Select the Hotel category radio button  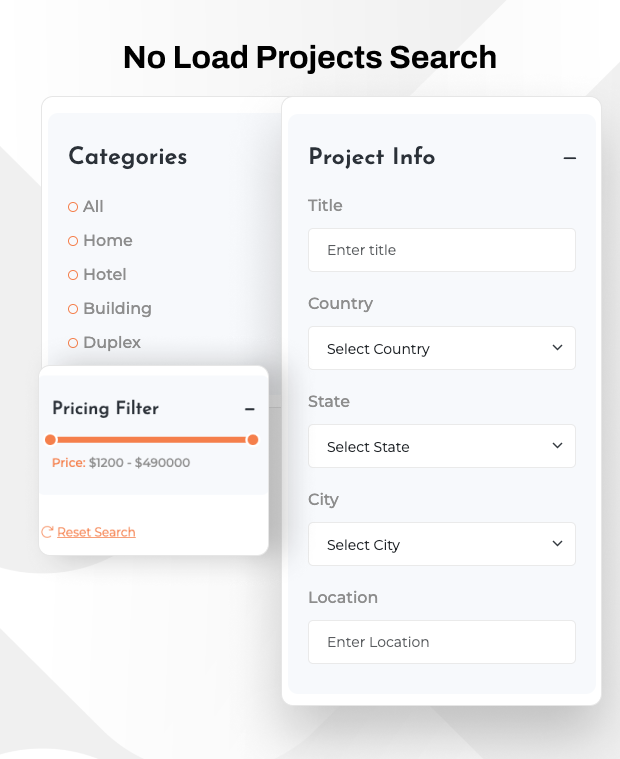click(73, 275)
